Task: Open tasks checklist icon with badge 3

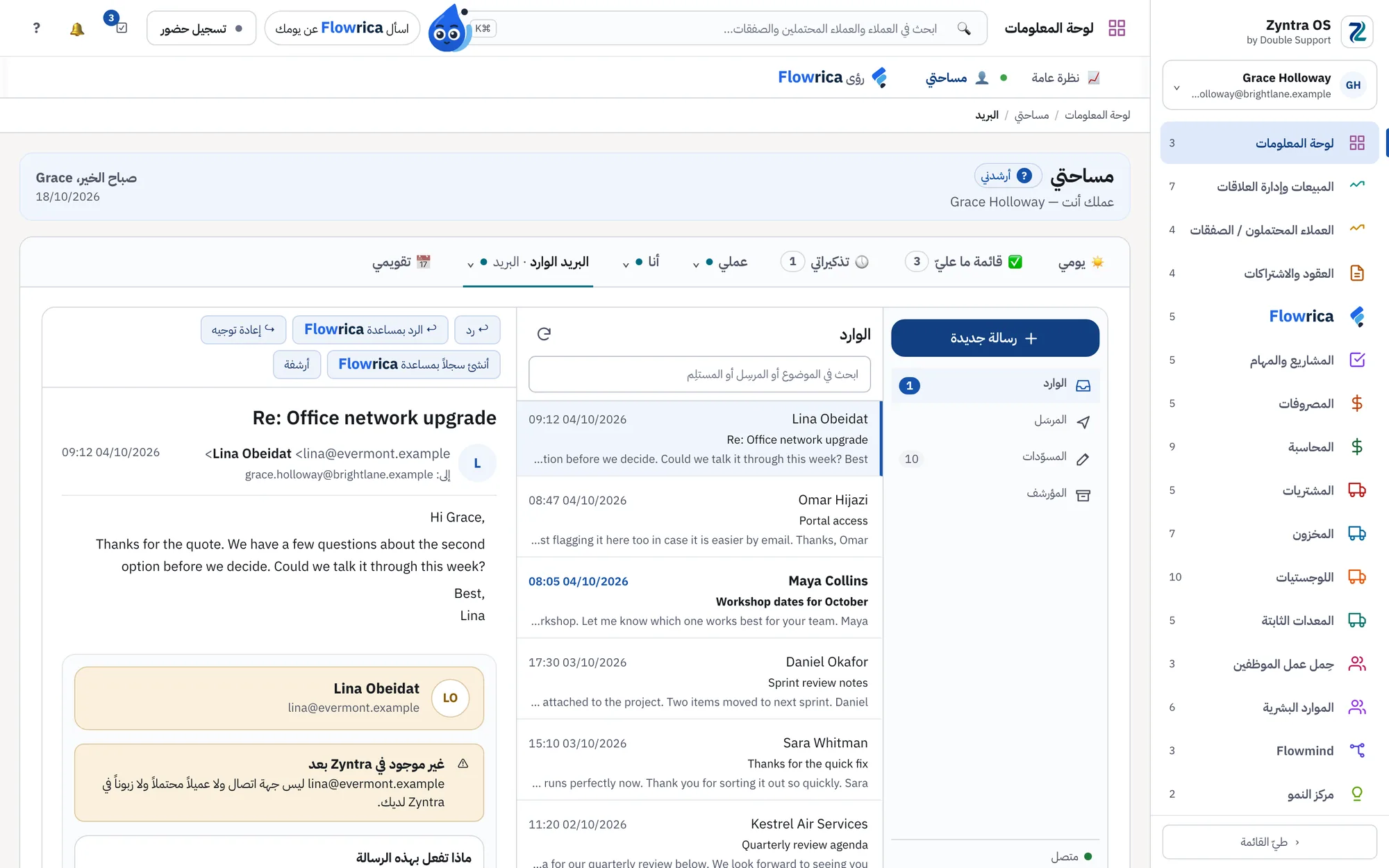Action: coord(121,28)
